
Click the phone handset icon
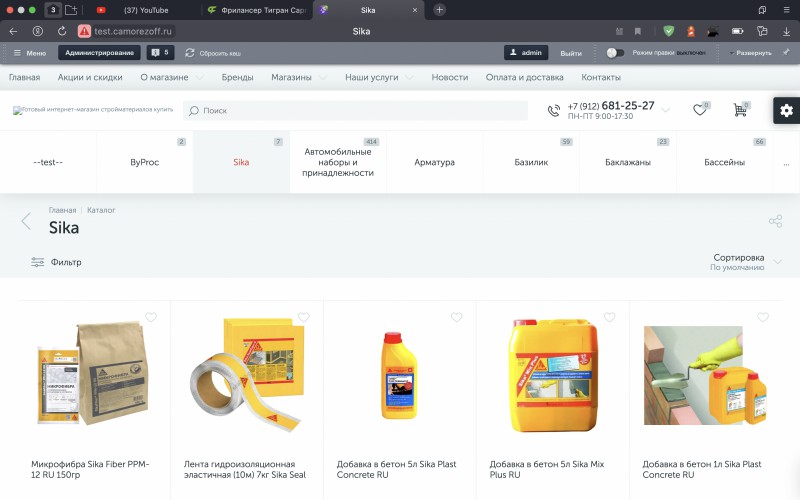pos(554,110)
